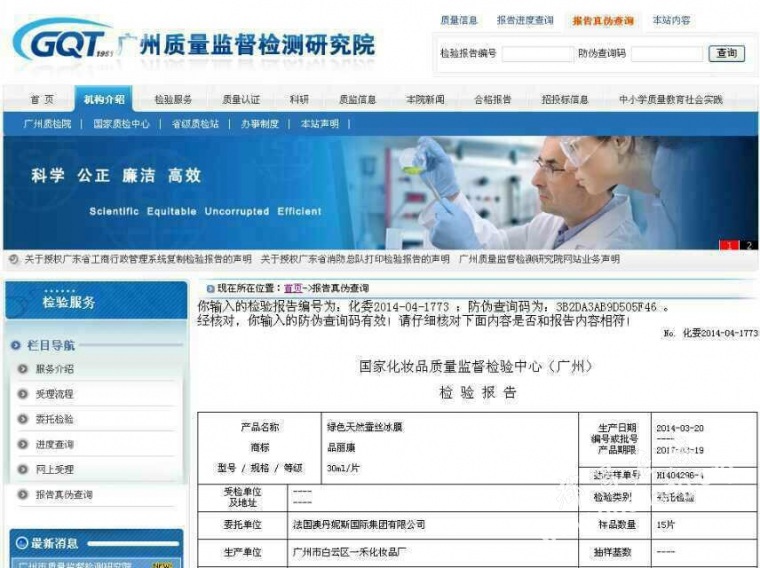Open 网上受理 sidebar link
Image resolution: width=760 pixels, height=568 pixels.
[54, 469]
